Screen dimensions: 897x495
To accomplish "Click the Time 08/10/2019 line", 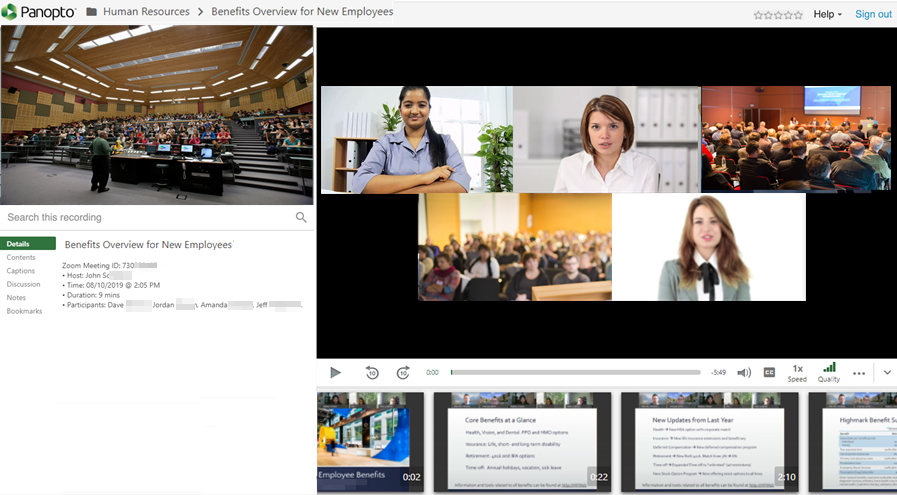I will [113, 285].
